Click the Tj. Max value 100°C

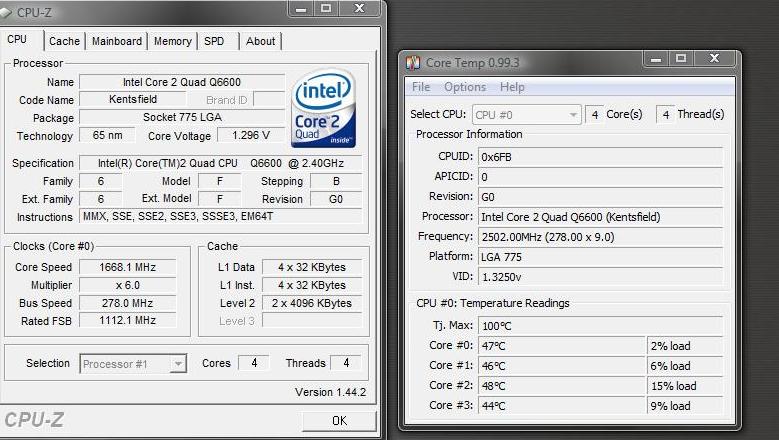(600, 326)
